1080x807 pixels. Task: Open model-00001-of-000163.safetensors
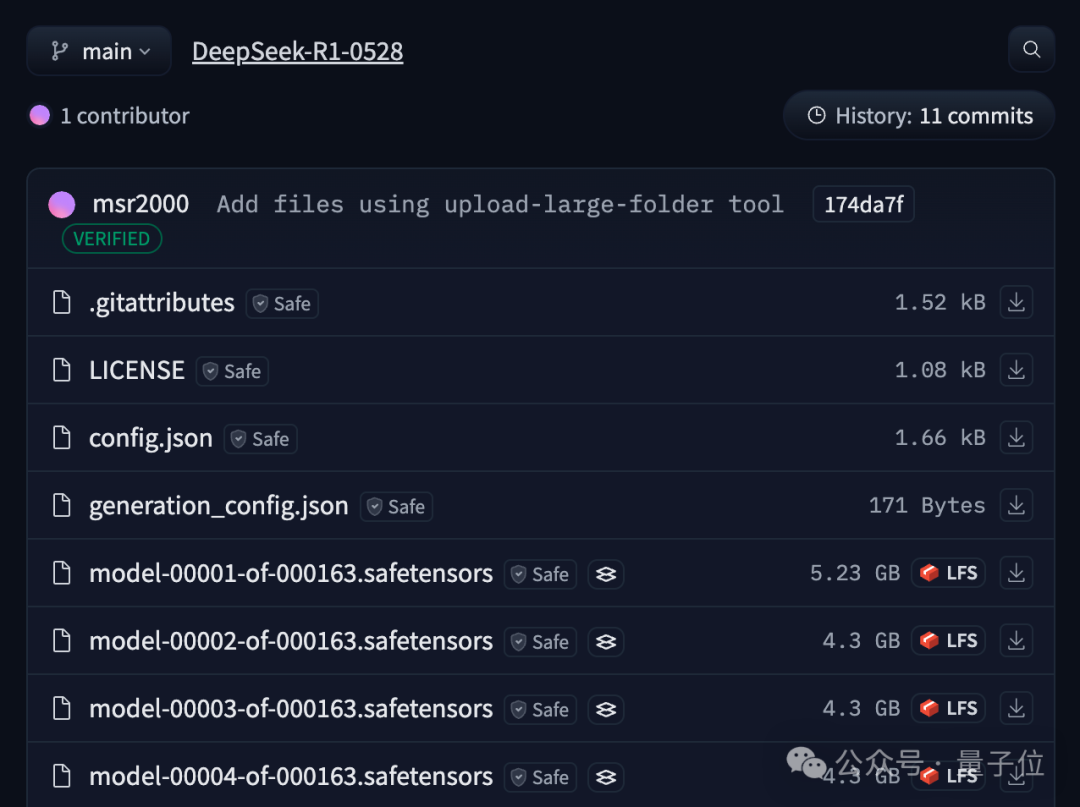(291, 573)
